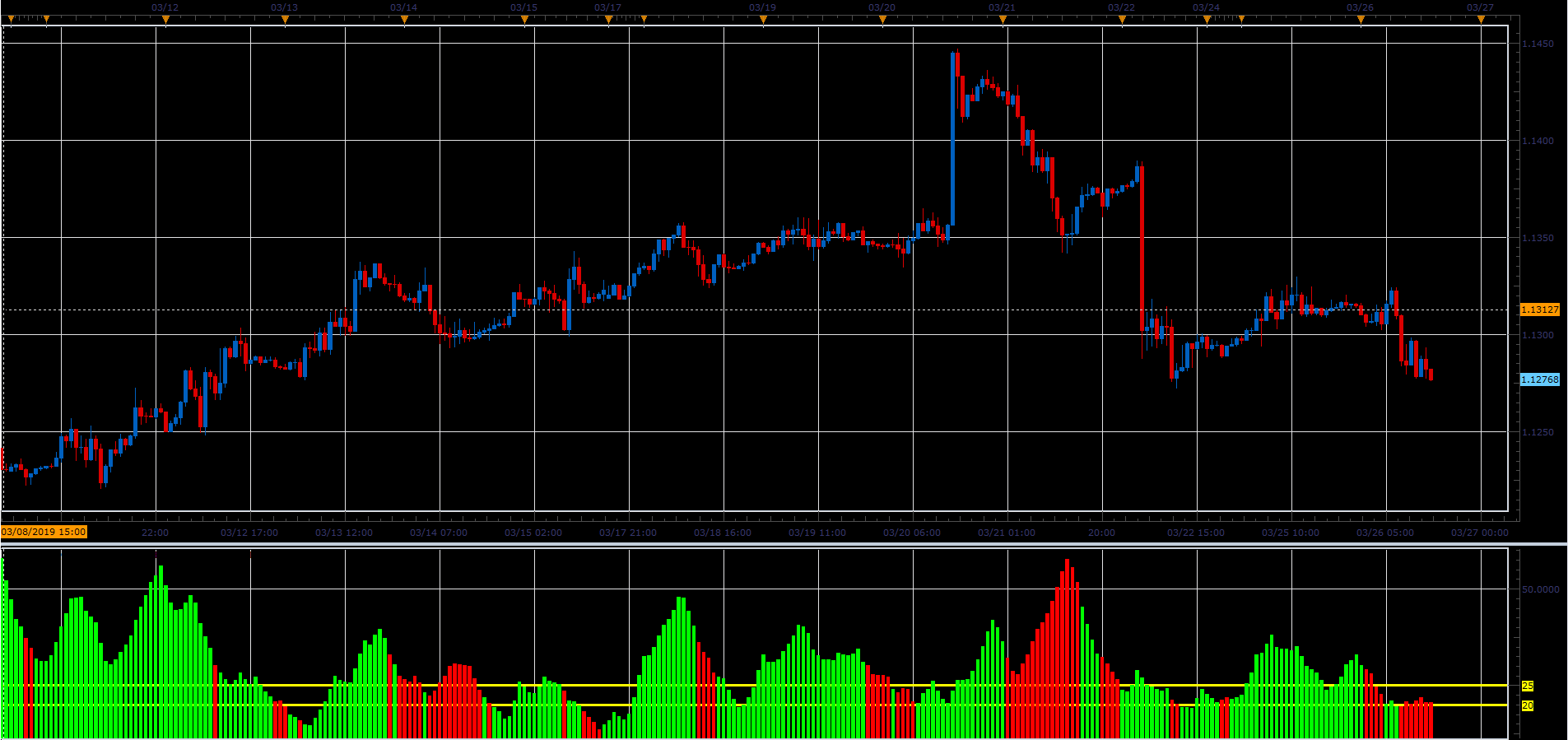
Task: Select the 03/17 21:00 time label
Action: point(628,533)
